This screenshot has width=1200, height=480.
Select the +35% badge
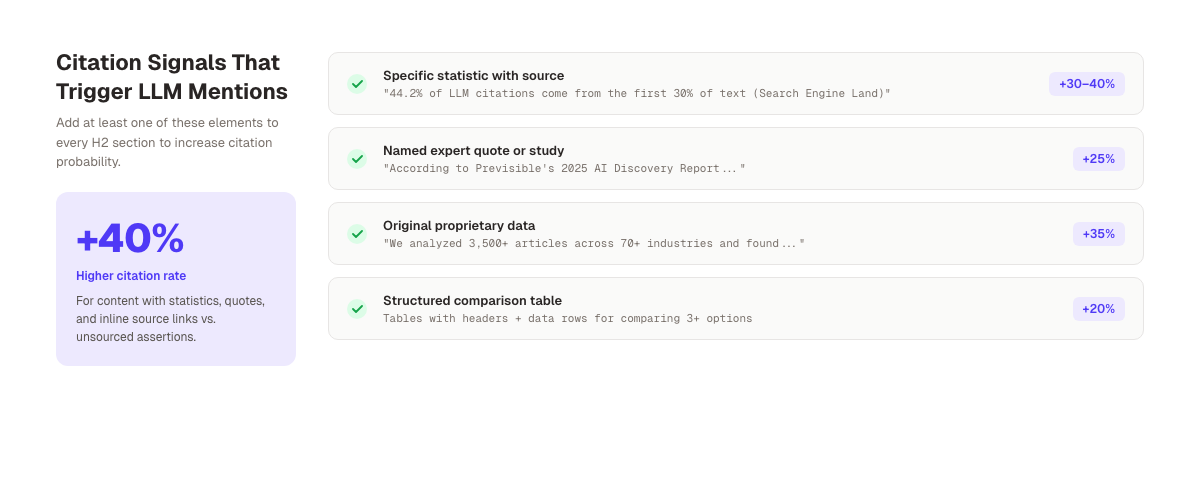[1099, 234]
